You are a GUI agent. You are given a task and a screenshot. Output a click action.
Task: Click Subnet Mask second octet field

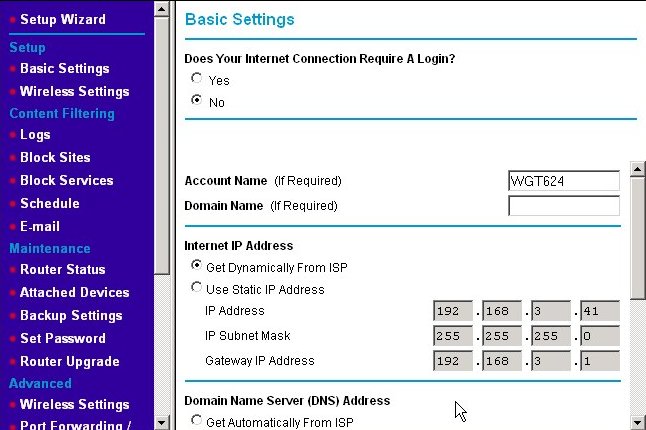tap(502, 336)
